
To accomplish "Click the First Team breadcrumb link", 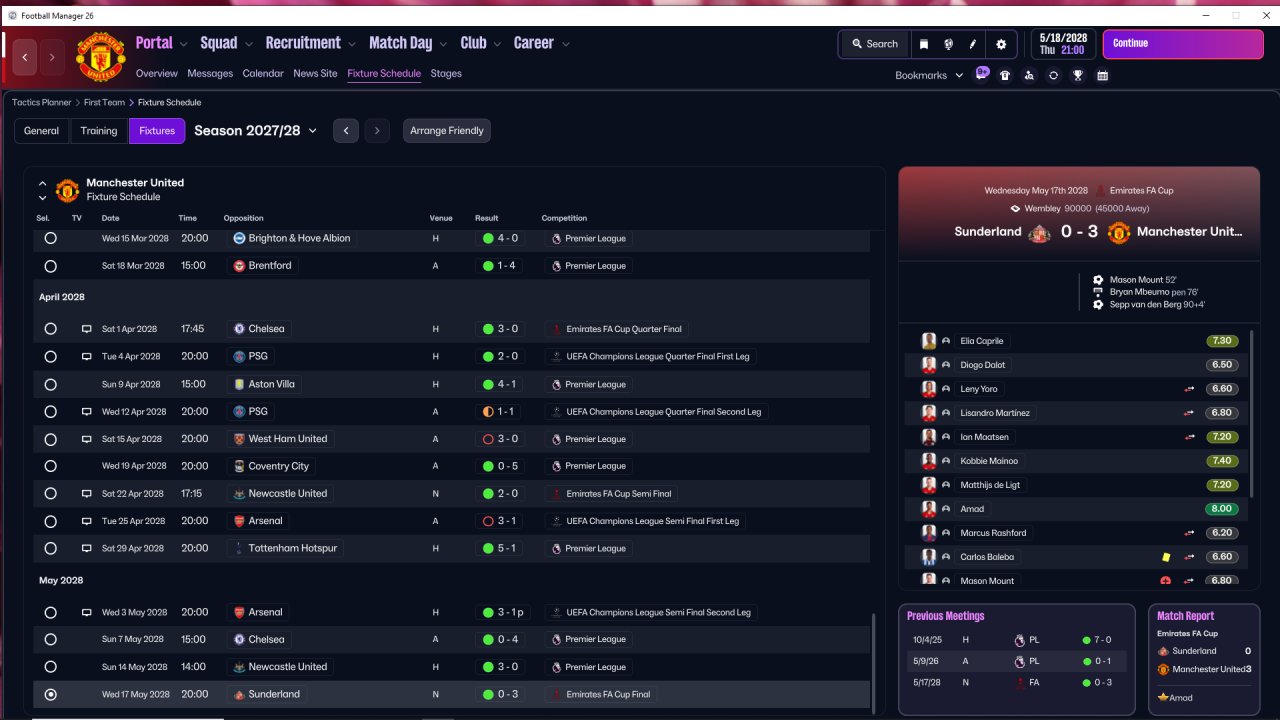I will (x=105, y=103).
